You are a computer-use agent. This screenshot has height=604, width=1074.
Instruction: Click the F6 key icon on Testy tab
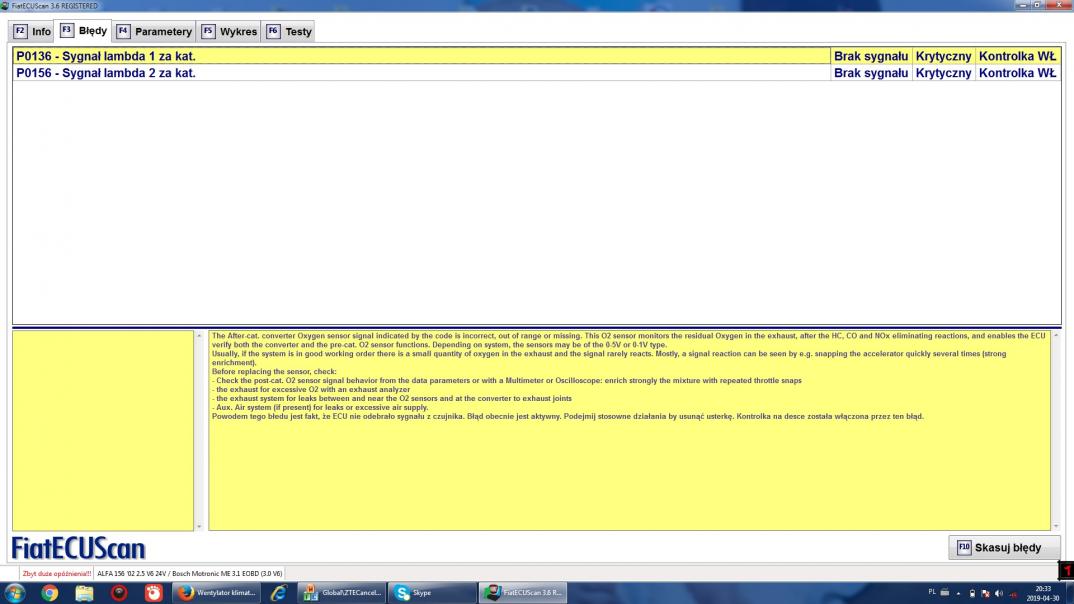click(x=273, y=32)
